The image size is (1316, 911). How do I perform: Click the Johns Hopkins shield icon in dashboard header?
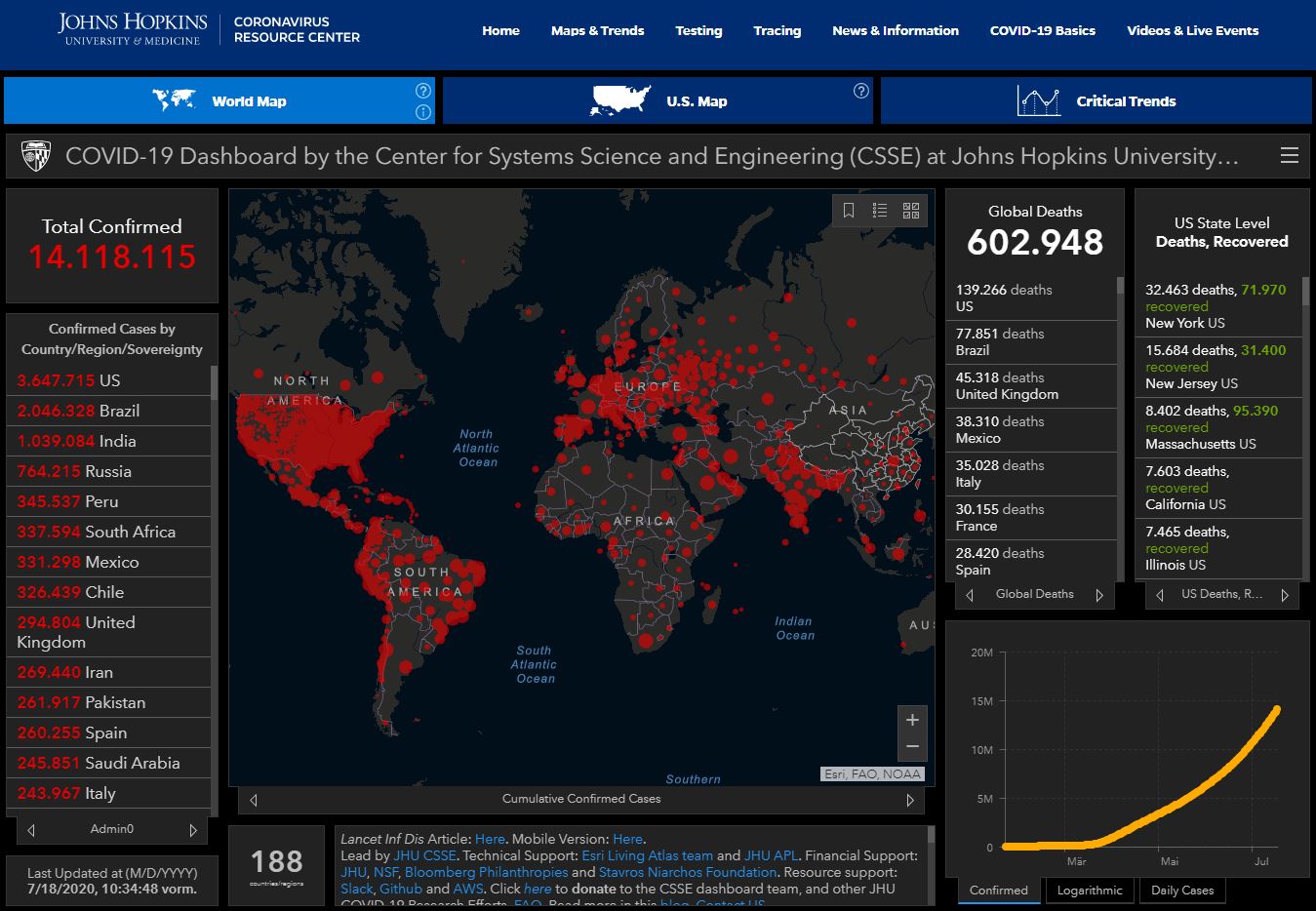[x=36, y=156]
